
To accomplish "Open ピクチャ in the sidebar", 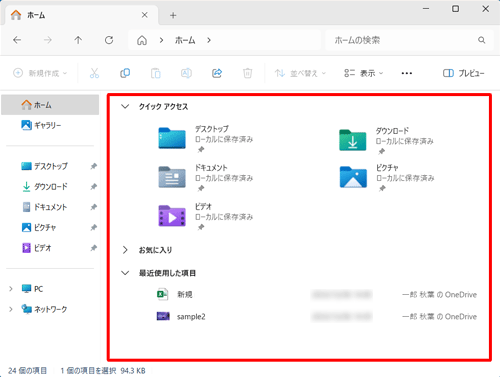I will click(x=39, y=228).
